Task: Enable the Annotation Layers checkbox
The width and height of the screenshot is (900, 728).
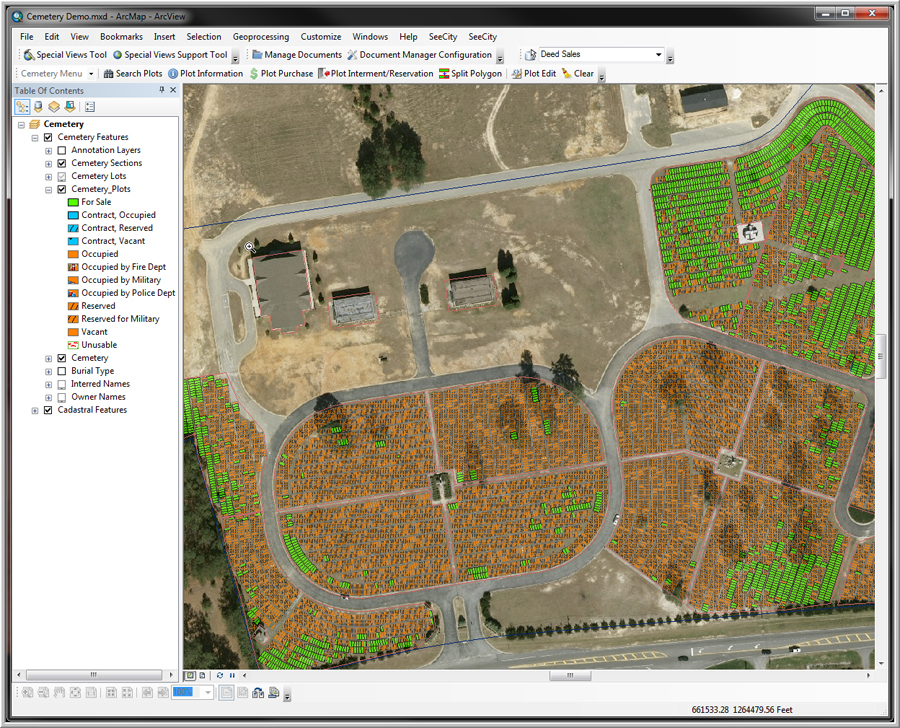Action: (62, 150)
